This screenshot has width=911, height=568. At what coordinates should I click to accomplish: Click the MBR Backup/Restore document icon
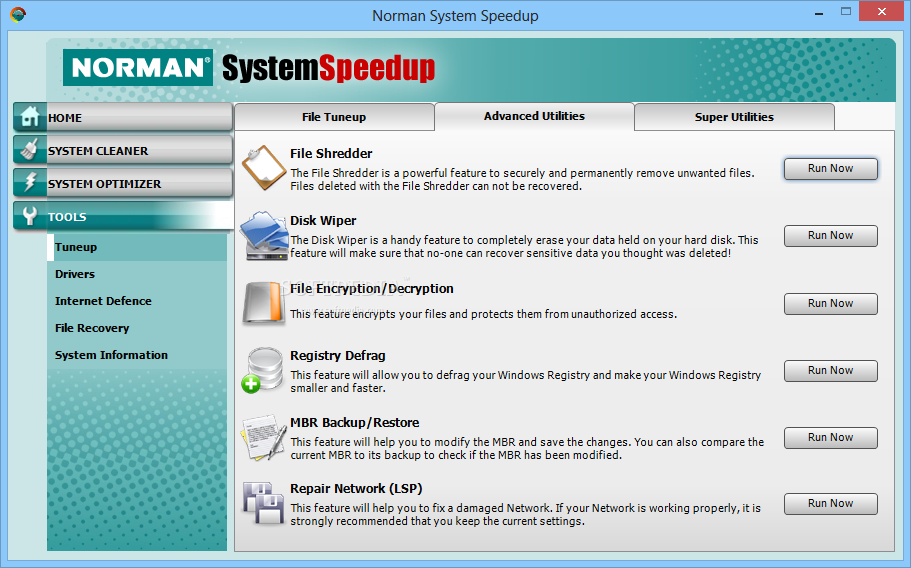pyautogui.click(x=264, y=437)
